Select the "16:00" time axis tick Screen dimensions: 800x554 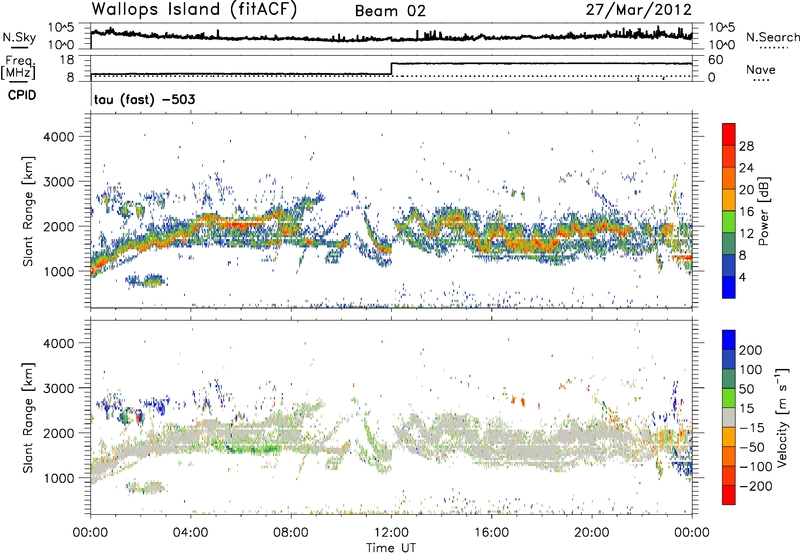point(491,533)
